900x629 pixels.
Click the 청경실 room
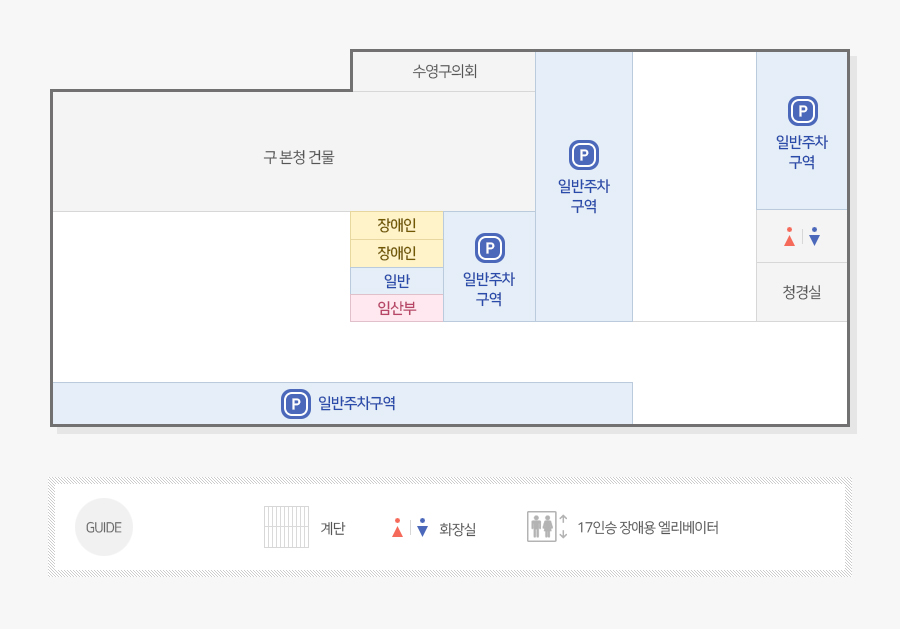(802, 292)
